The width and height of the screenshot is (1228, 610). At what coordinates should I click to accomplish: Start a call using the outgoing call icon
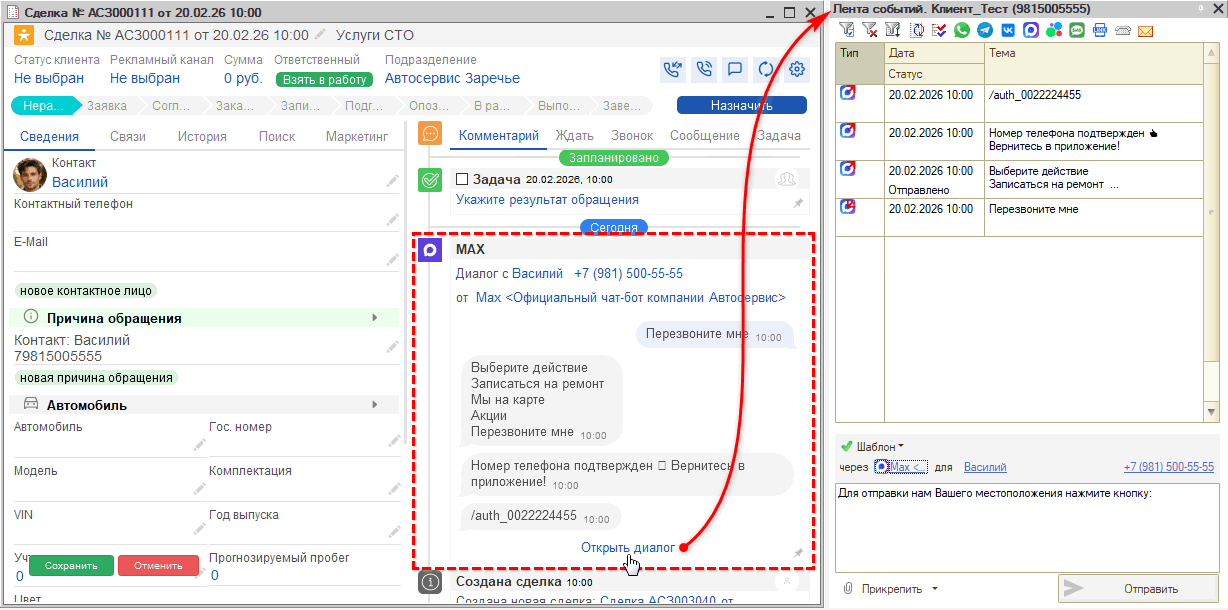(x=673, y=69)
